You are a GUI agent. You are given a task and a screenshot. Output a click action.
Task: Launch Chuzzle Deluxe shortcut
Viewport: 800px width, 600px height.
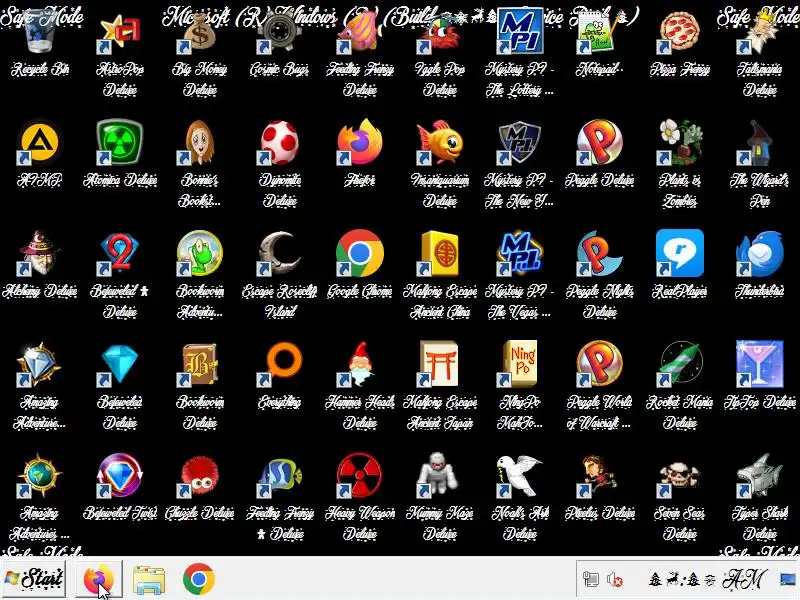(200, 475)
